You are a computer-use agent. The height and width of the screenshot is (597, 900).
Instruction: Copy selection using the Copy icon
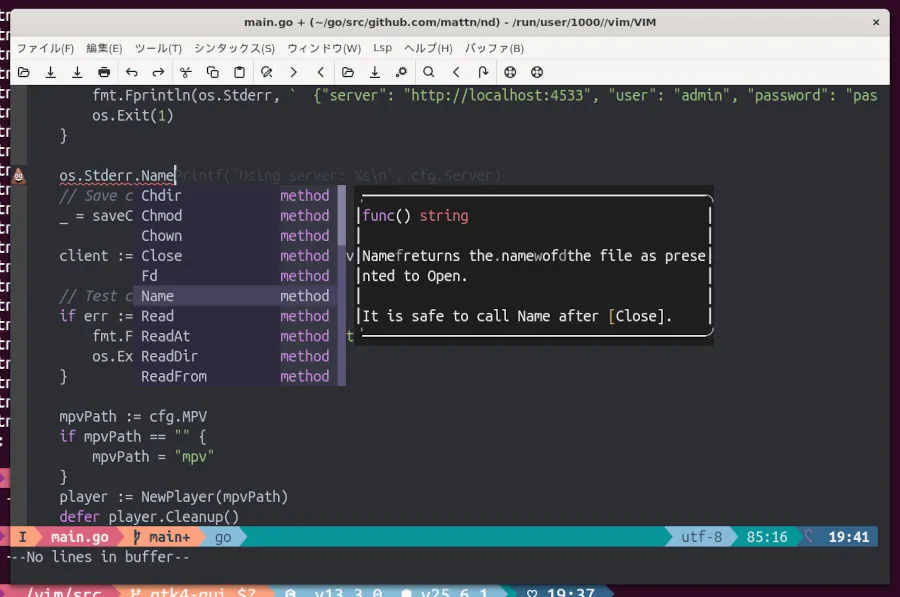(x=212, y=72)
